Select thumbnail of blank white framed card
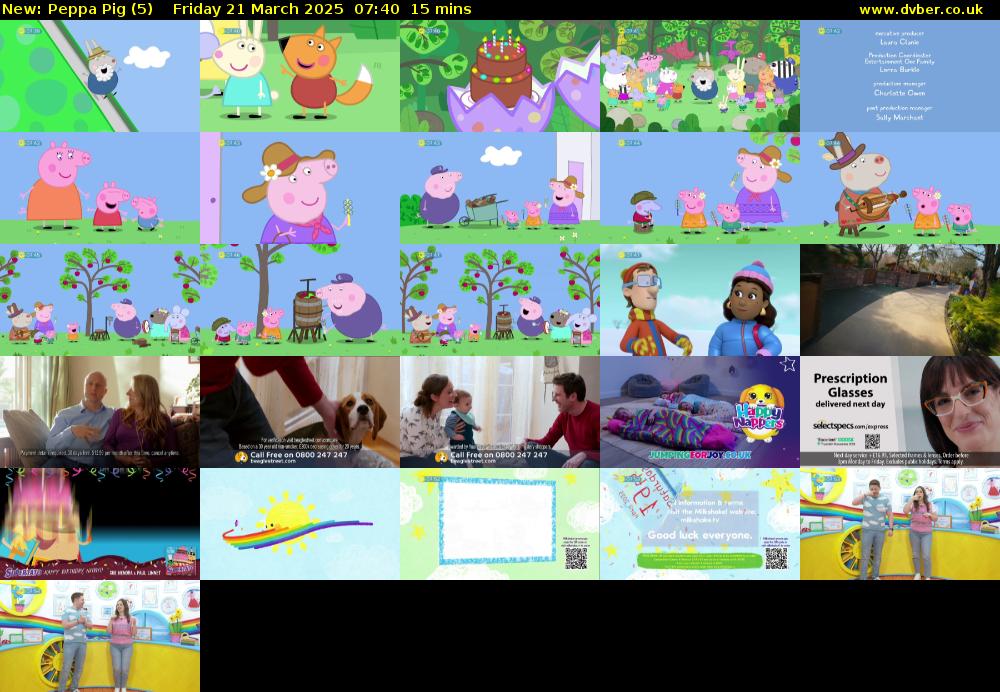The height and width of the screenshot is (692, 1000). pyautogui.click(x=500, y=524)
